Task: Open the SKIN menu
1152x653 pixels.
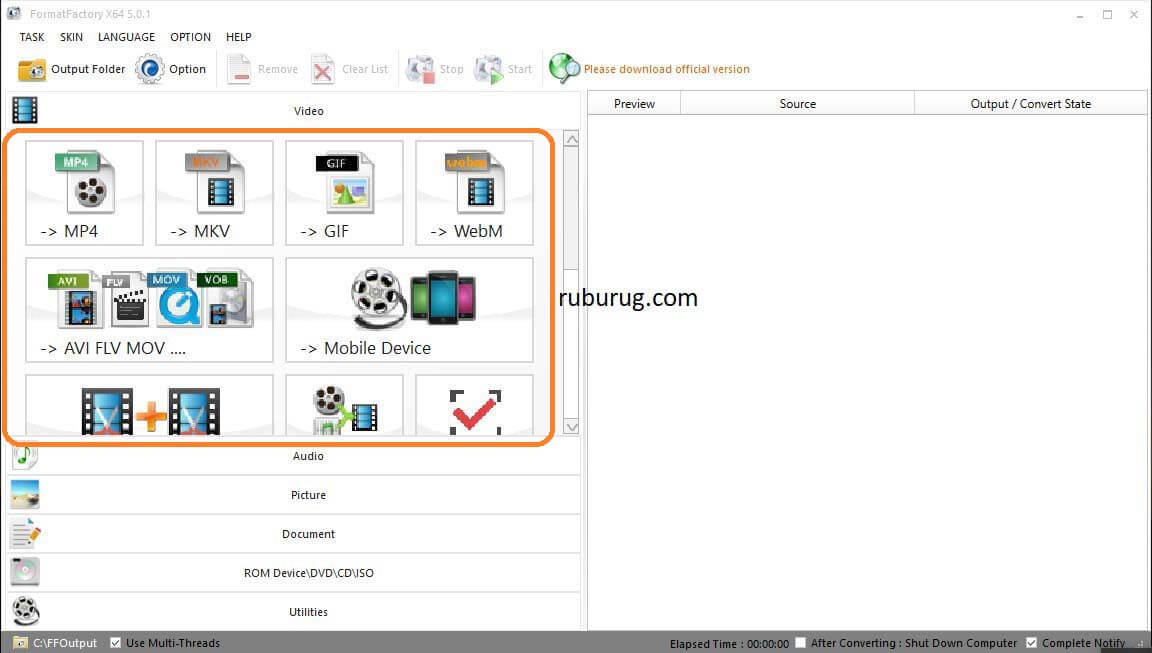Action: tap(71, 37)
